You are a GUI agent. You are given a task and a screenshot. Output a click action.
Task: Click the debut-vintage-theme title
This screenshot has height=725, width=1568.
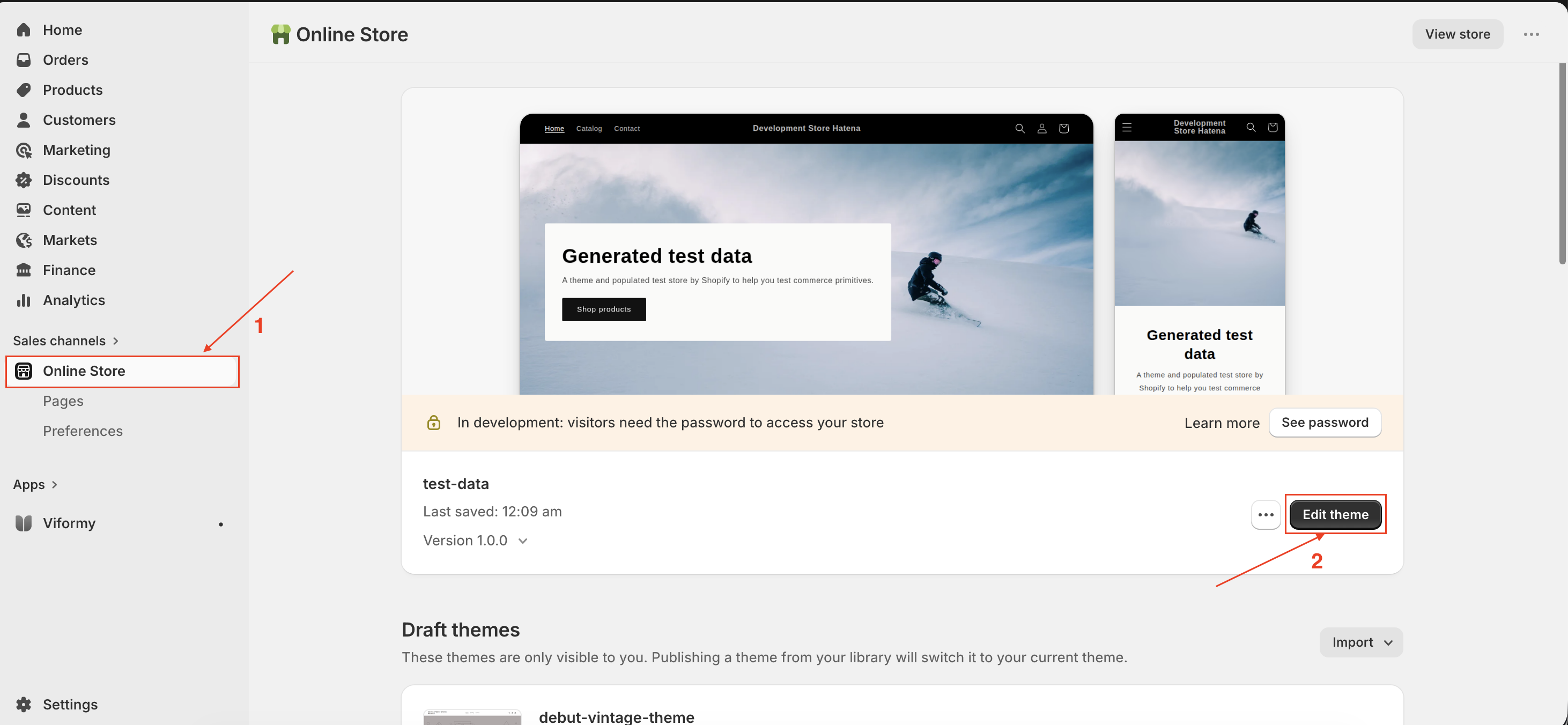(x=617, y=716)
